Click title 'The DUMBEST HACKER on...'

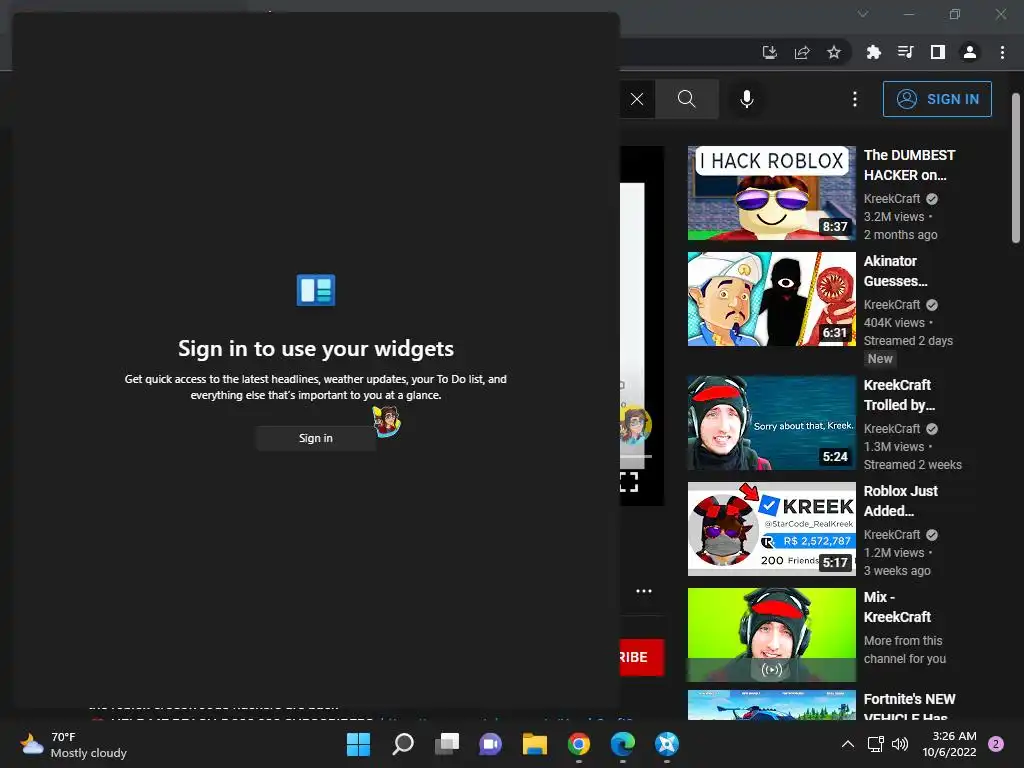tap(909, 165)
